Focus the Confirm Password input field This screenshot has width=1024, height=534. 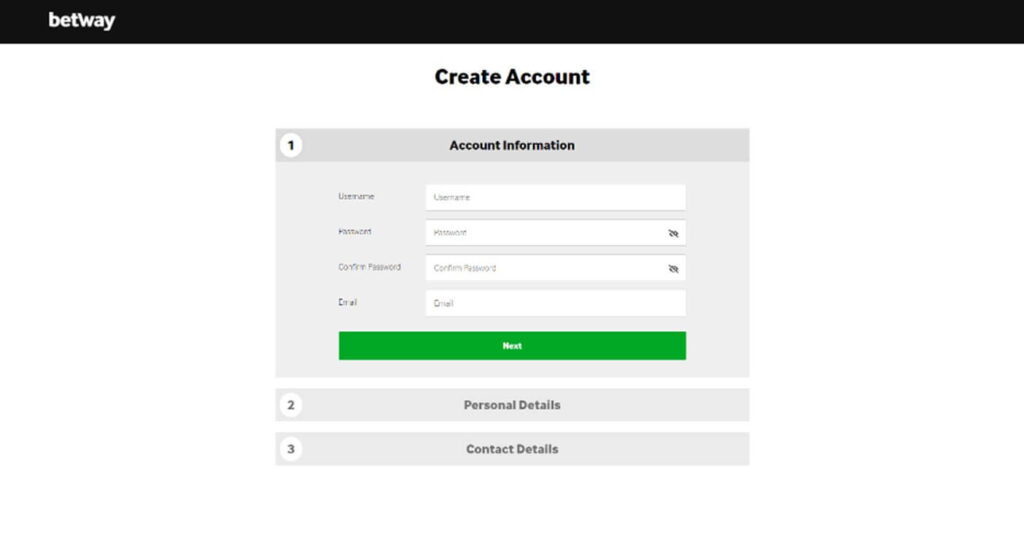556,268
